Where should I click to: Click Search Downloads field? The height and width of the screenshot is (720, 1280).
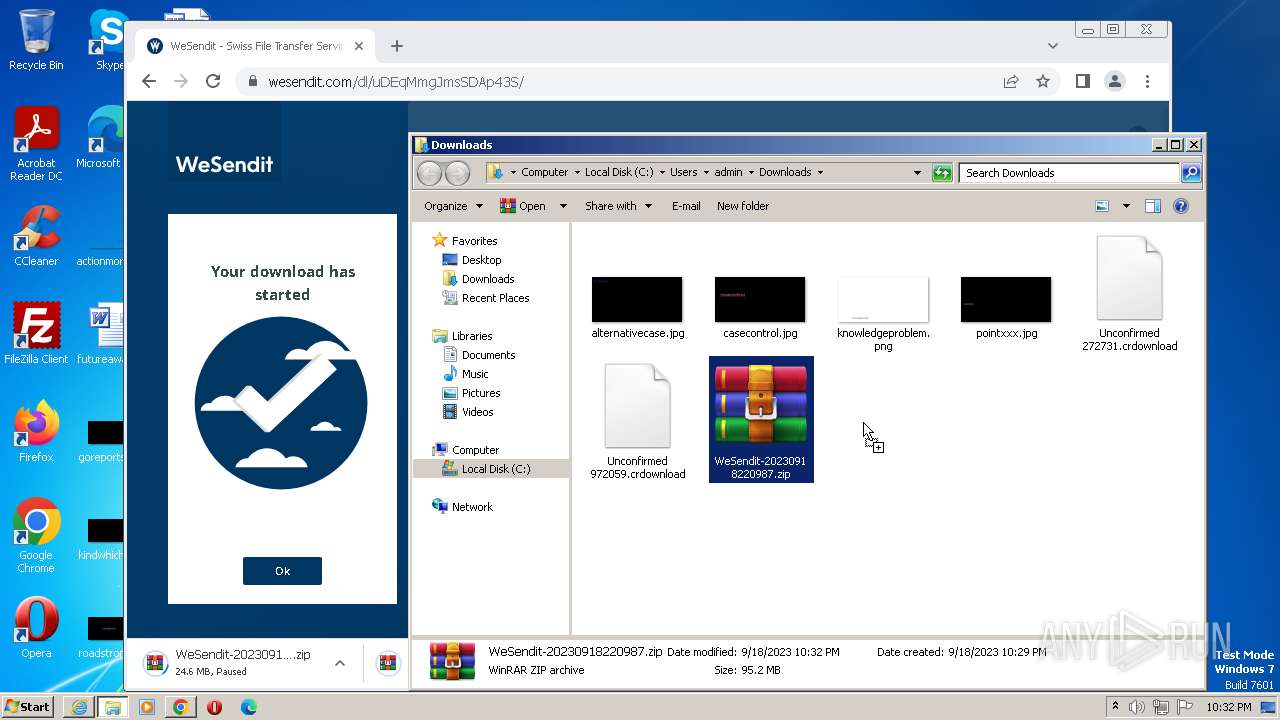click(x=1068, y=173)
